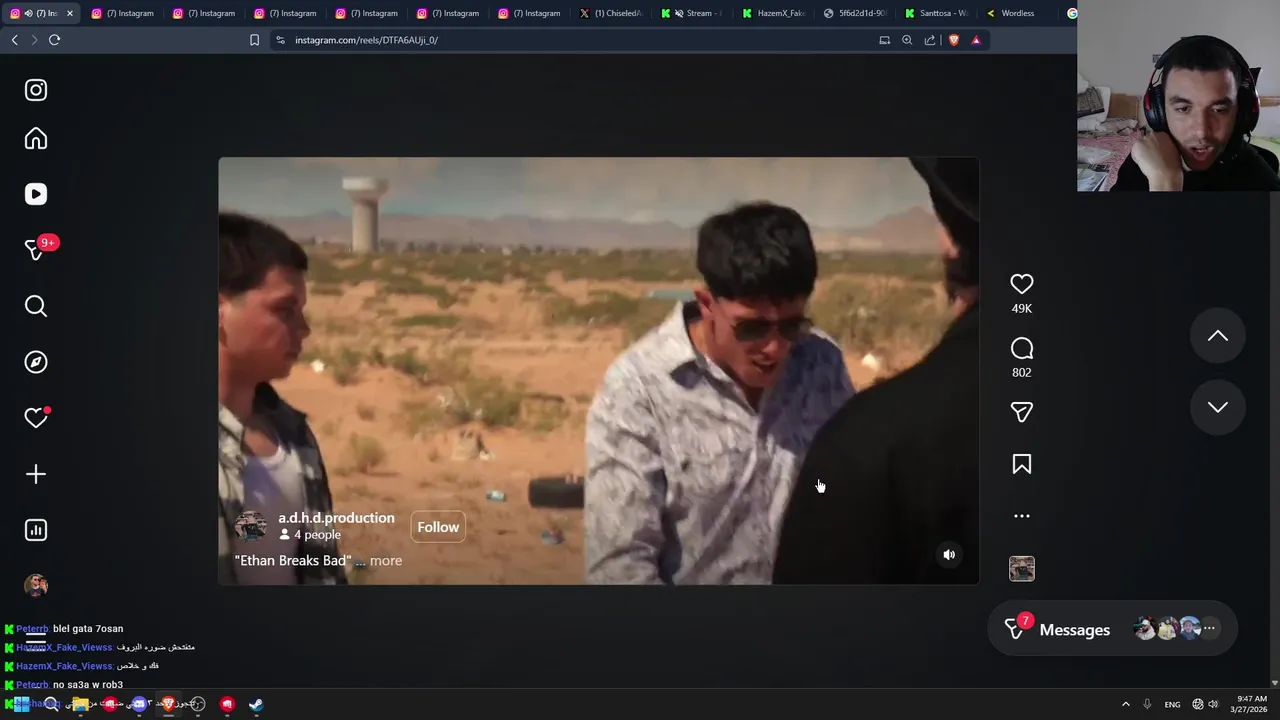Switch to Wordless tab

click(1017, 13)
